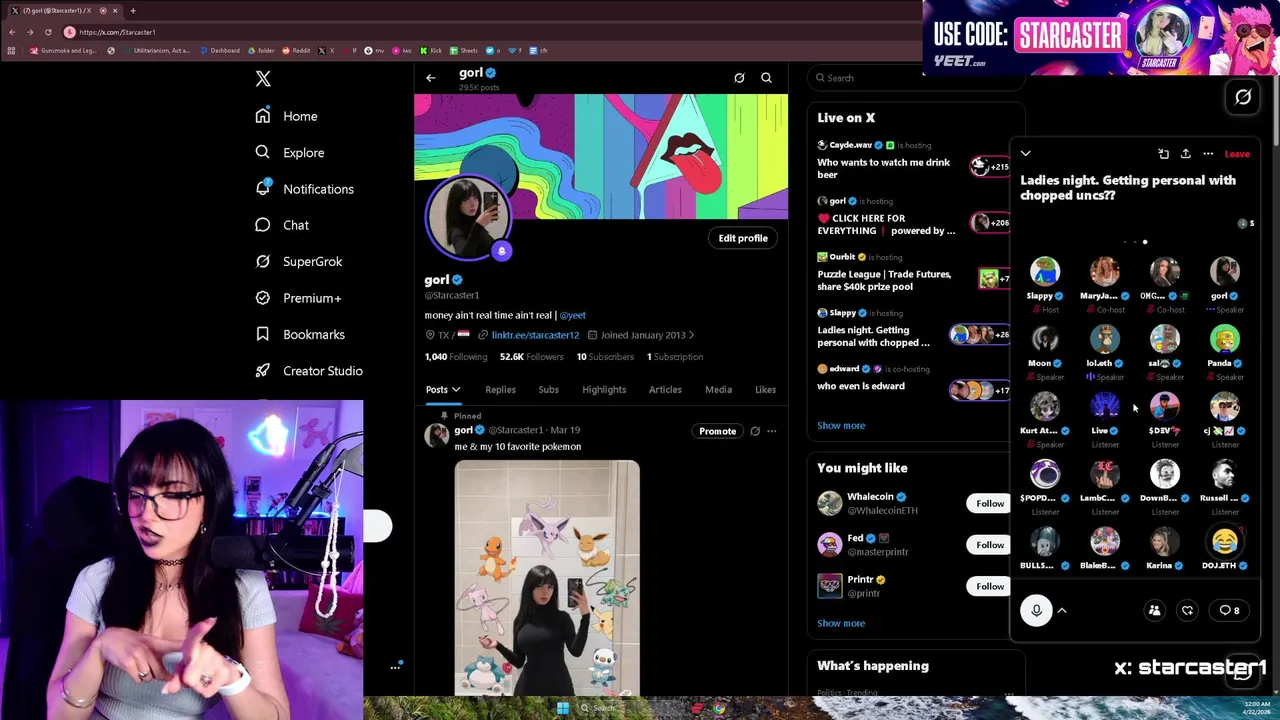Click the browser address bar URL
The height and width of the screenshot is (720, 1280).
pyautogui.click(x=118, y=32)
